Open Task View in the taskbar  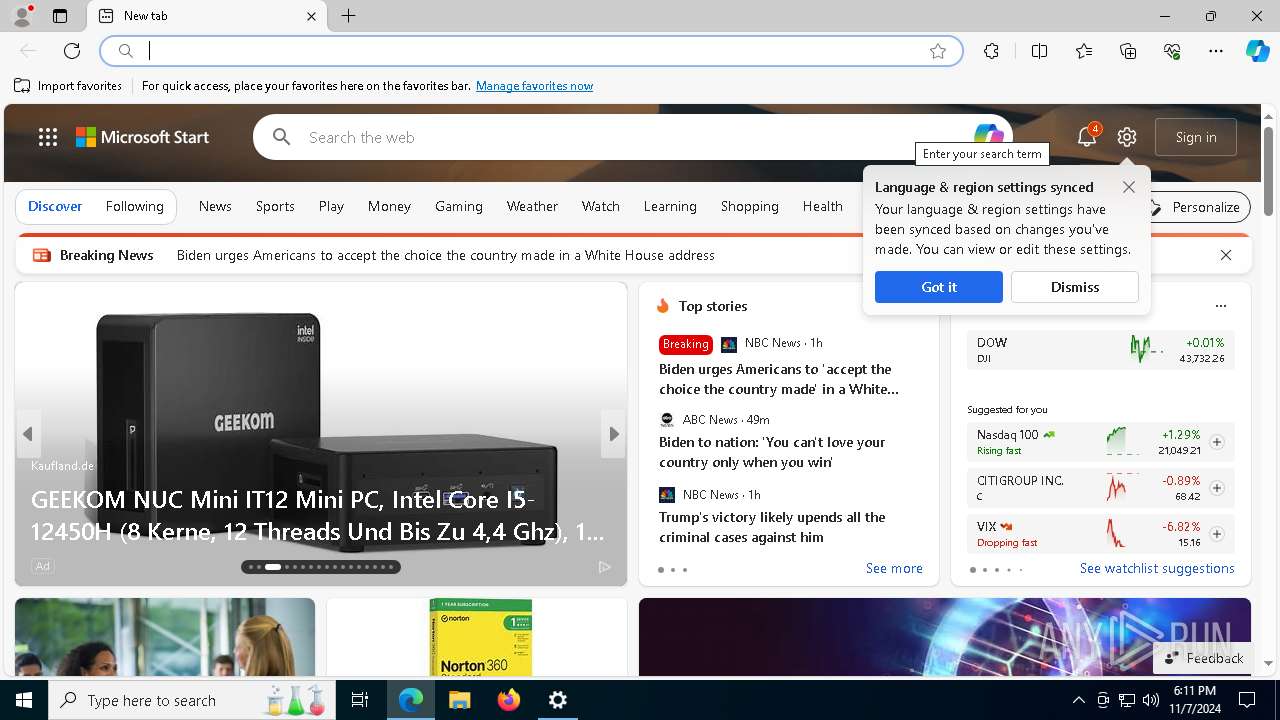pyautogui.click(x=360, y=700)
